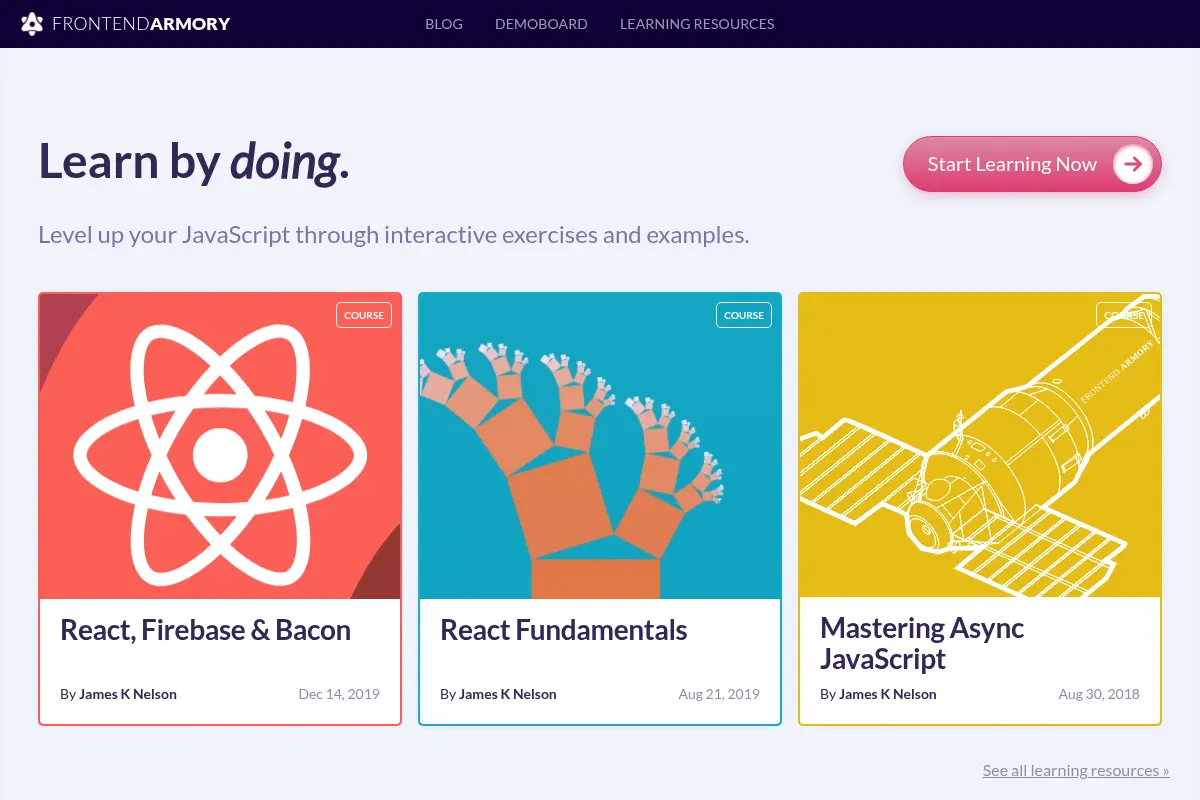
Task: Open the DEMOBOARD menu item
Action: [541, 24]
